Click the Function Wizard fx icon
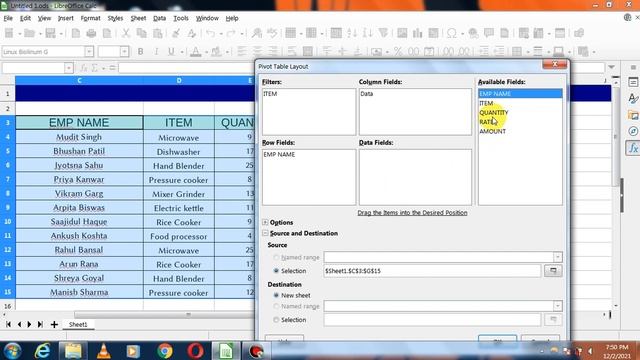Screen dimensions: 640x360 coord(84,68)
